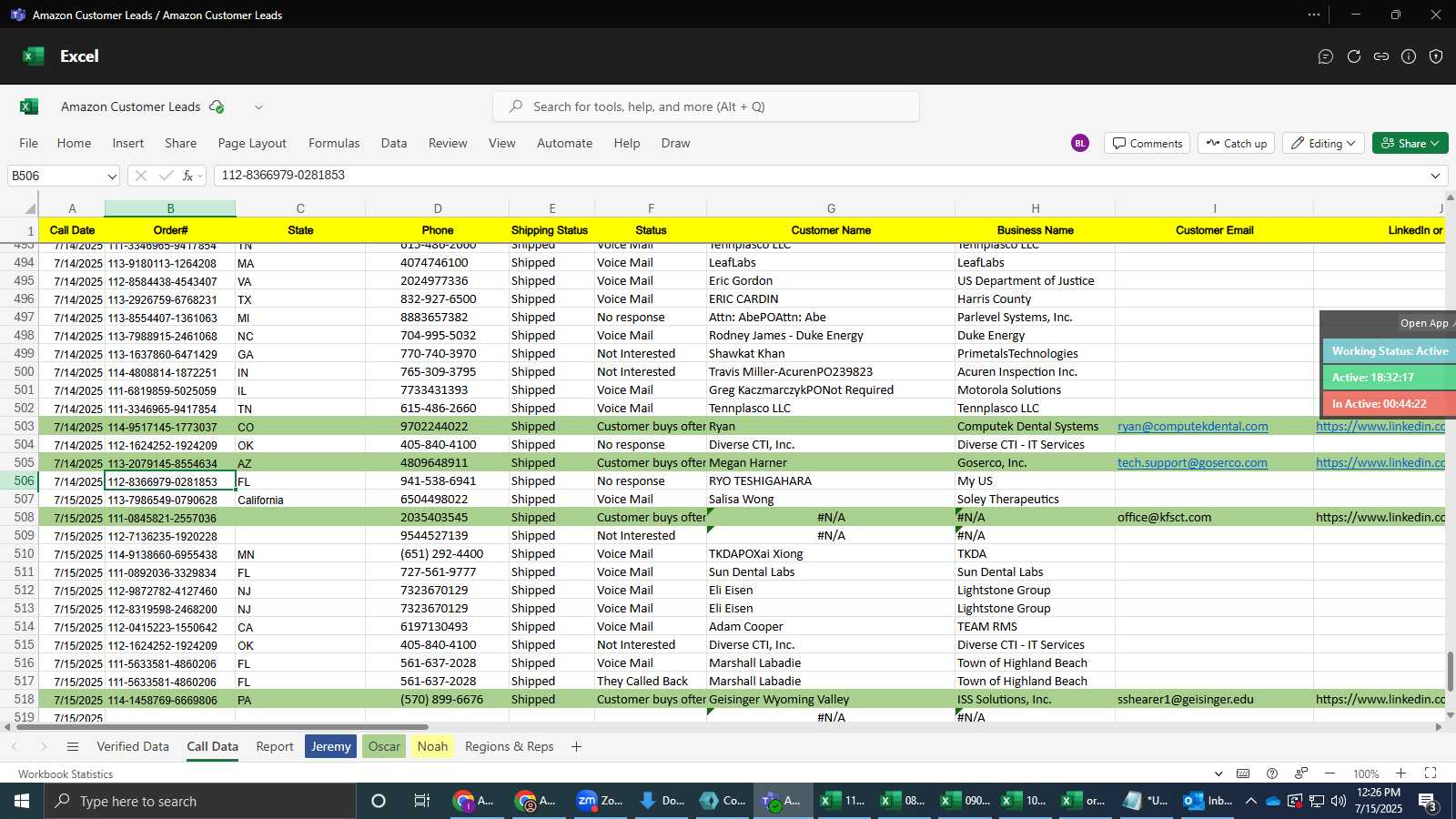Image resolution: width=1456 pixels, height=819 pixels.
Task: Click the vertical scrollbar thumb
Action: (1451, 672)
